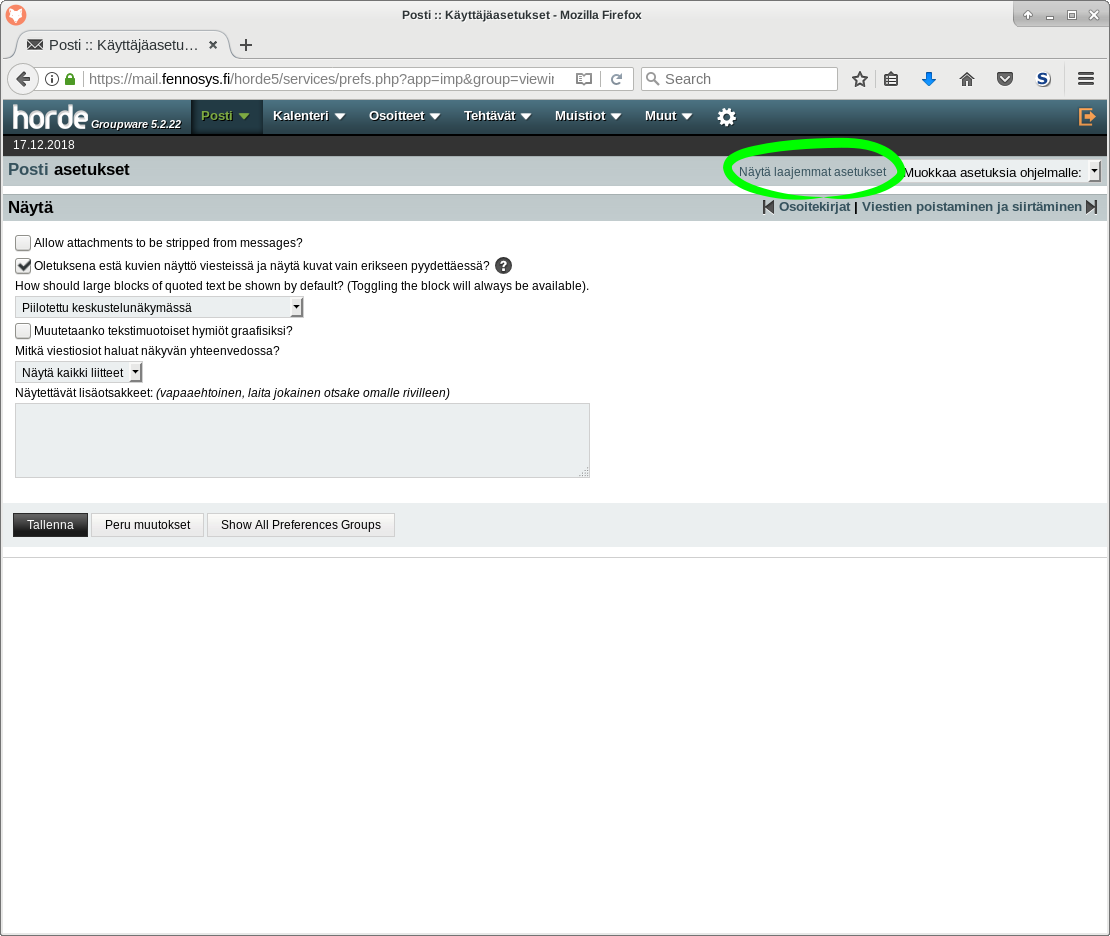Open the Kalenteri menu
The width and height of the screenshot is (1110, 936).
tap(308, 116)
